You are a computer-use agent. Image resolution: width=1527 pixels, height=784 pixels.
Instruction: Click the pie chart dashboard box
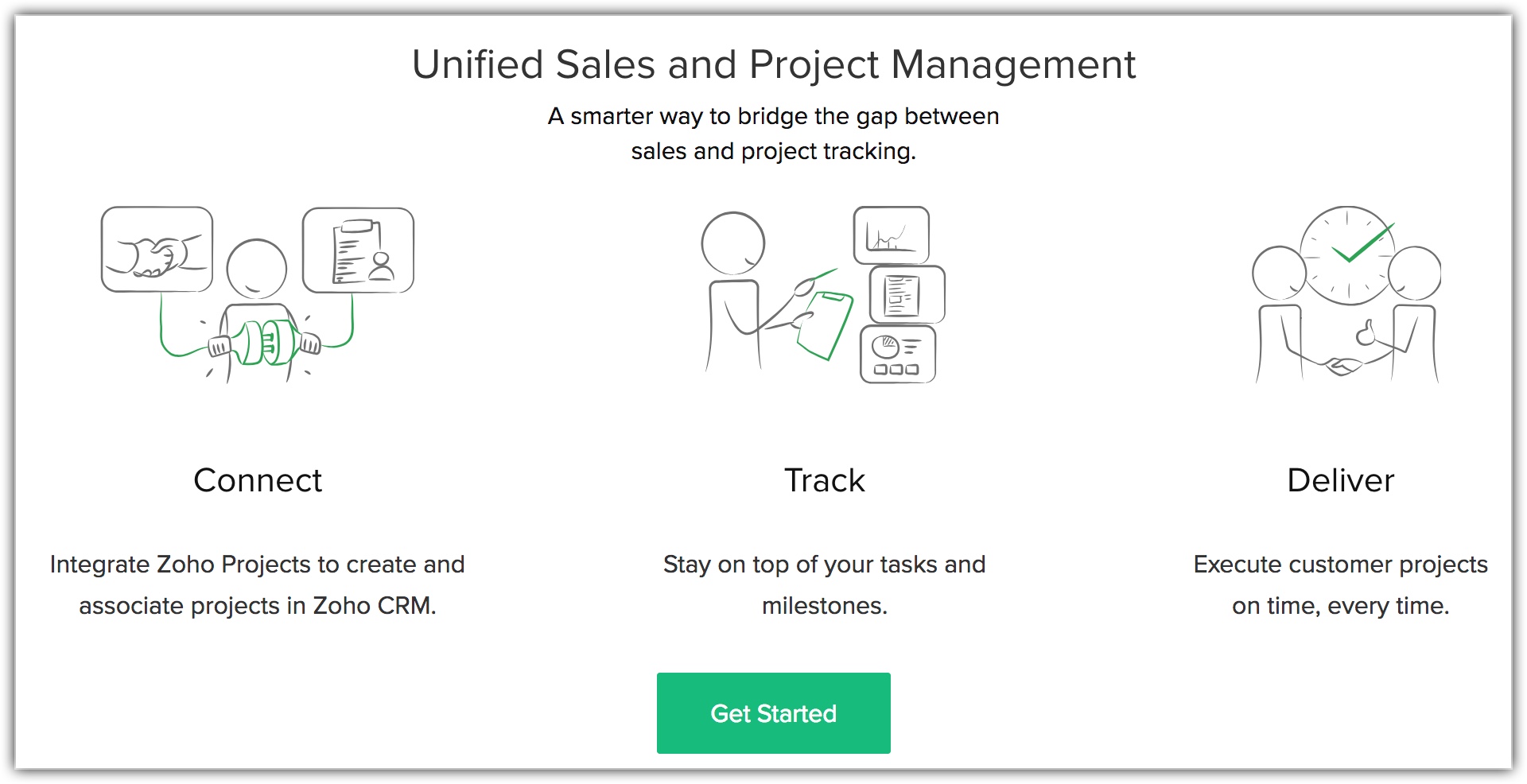tap(897, 354)
